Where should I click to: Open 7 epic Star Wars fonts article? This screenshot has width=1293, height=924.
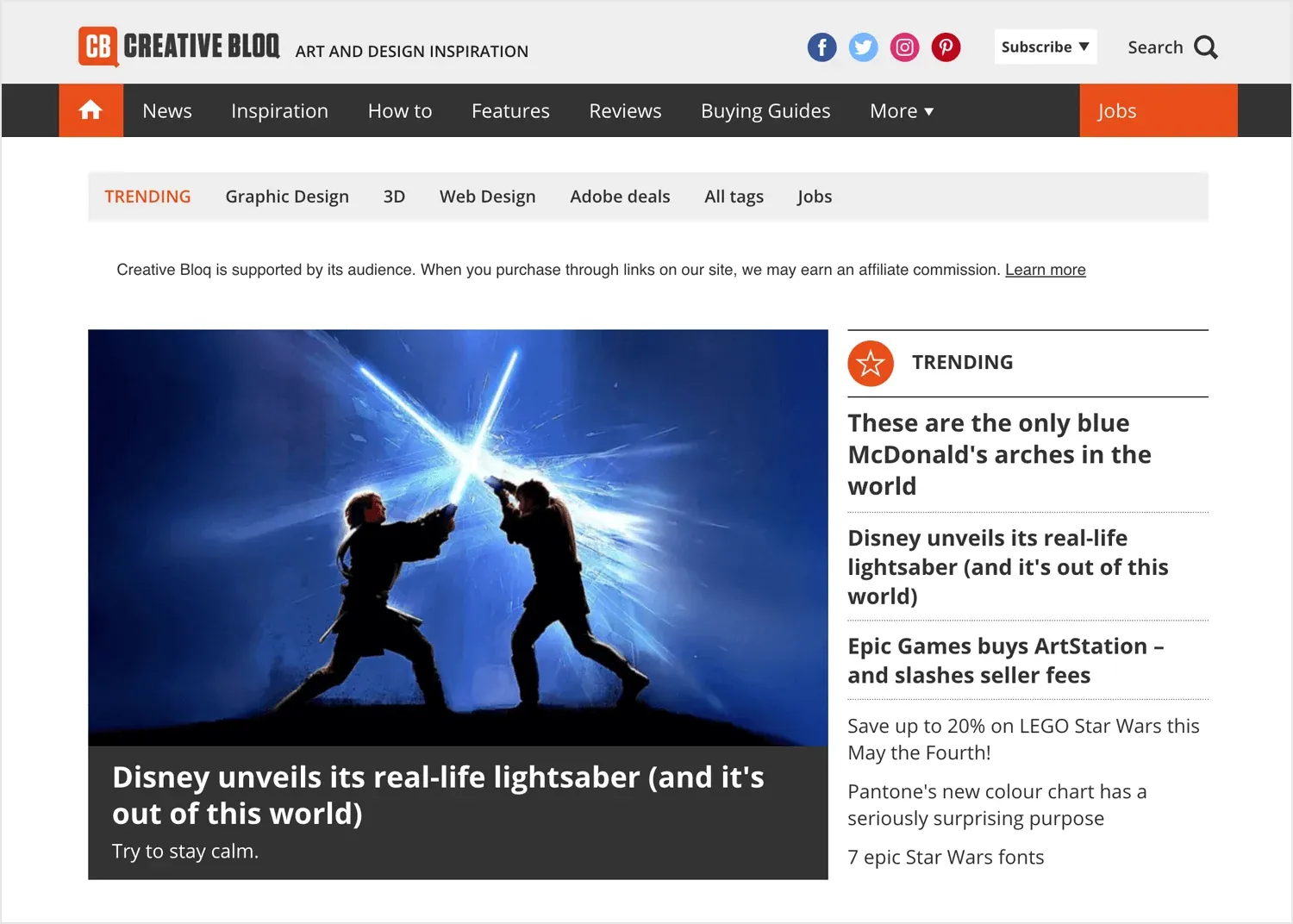946,857
